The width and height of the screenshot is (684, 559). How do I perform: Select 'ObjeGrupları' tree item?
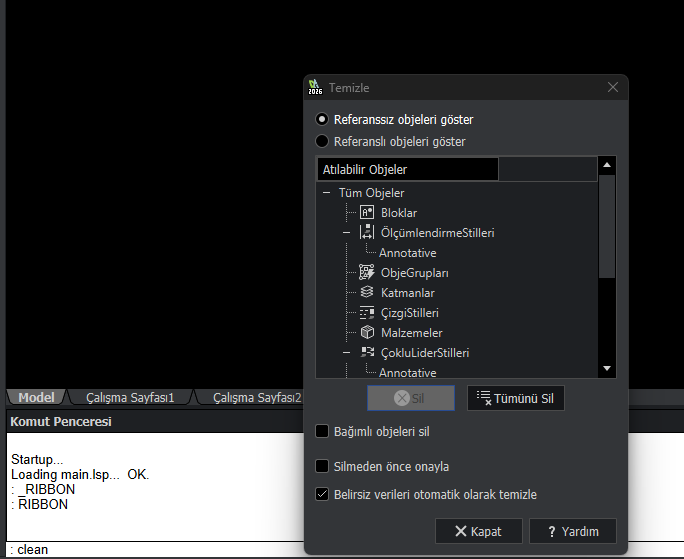click(x=414, y=273)
